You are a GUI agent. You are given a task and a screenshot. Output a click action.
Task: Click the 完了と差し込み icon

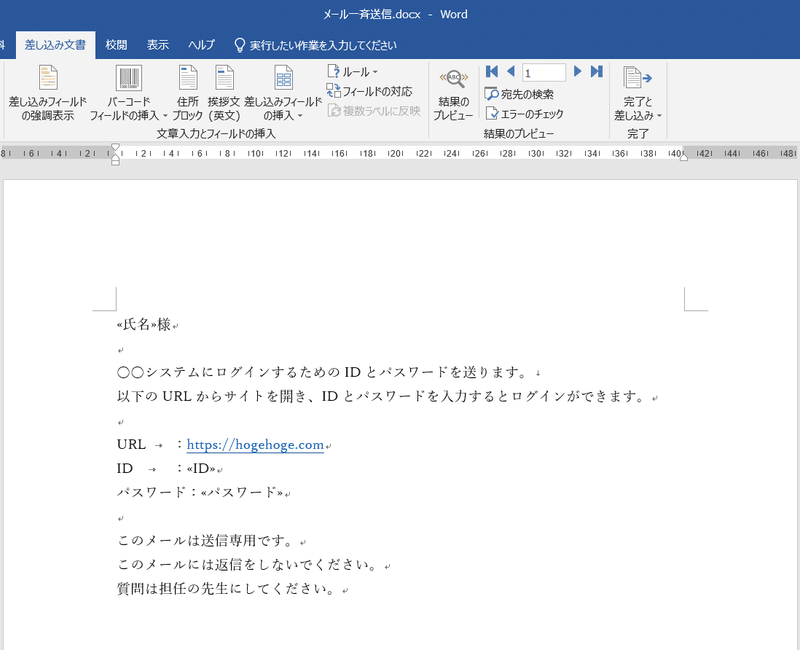[x=638, y=80]
